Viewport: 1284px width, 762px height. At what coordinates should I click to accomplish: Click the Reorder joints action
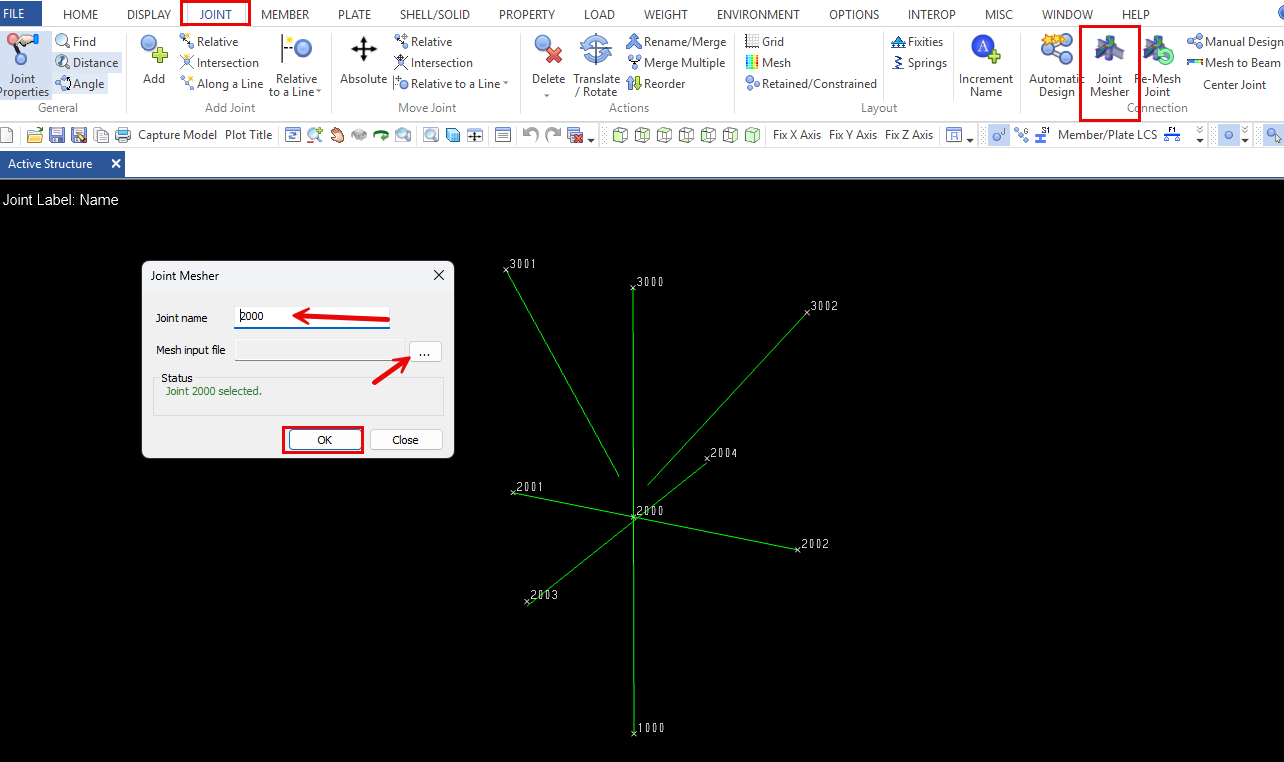click(656, 84)
